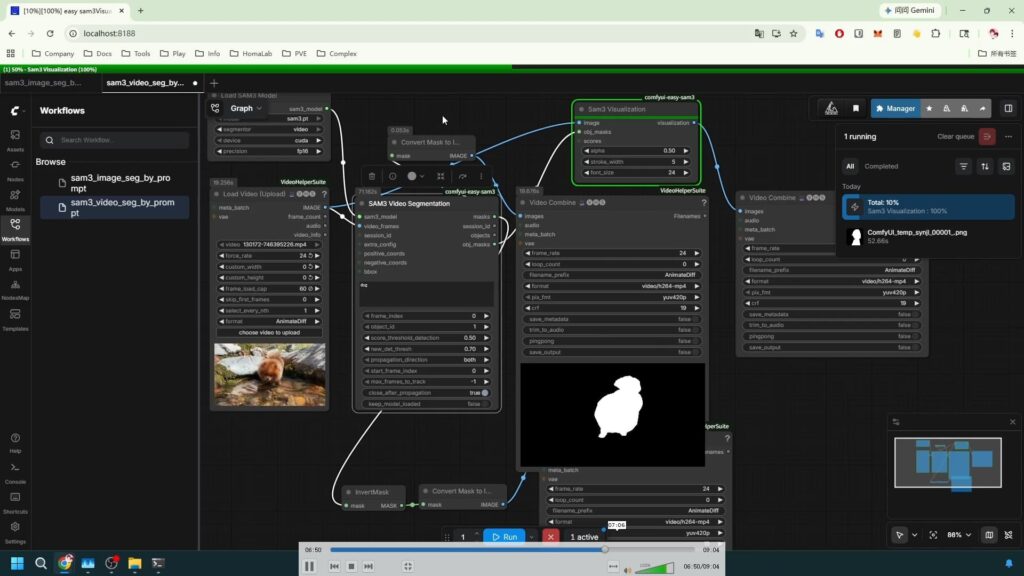Open the Models sidebar panel
Image resolution: width=1024 pixels, height=576 pixels.
[x=15, y=199]
